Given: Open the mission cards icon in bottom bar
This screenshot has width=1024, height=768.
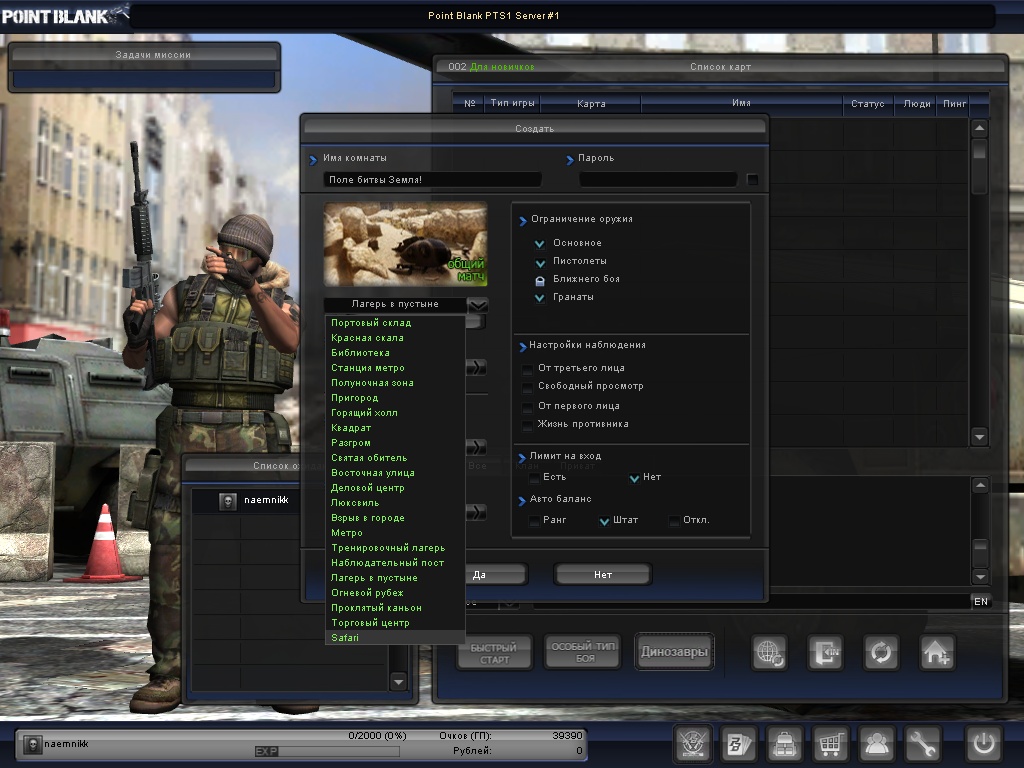Looking at the screenshot, I should pos(739,744).
